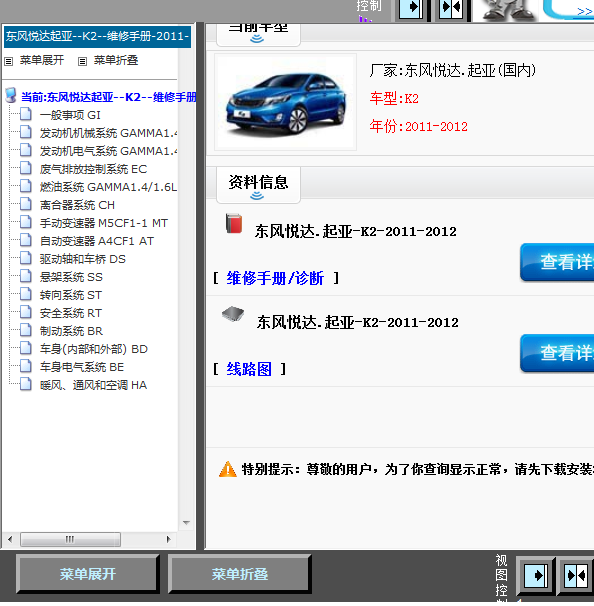Select the 资料信息 tab
This screenshot has width=594, height=606.
(x=258, y=185)
